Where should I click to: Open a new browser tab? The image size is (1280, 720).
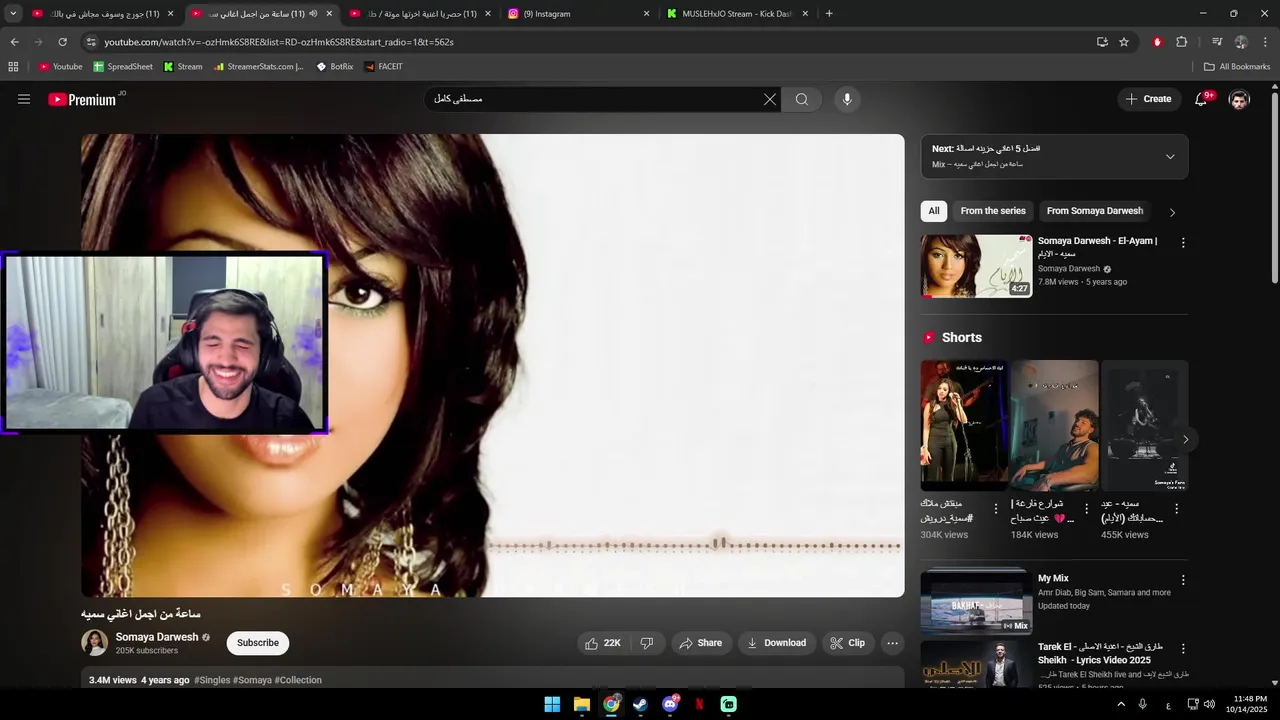[829, 14]
